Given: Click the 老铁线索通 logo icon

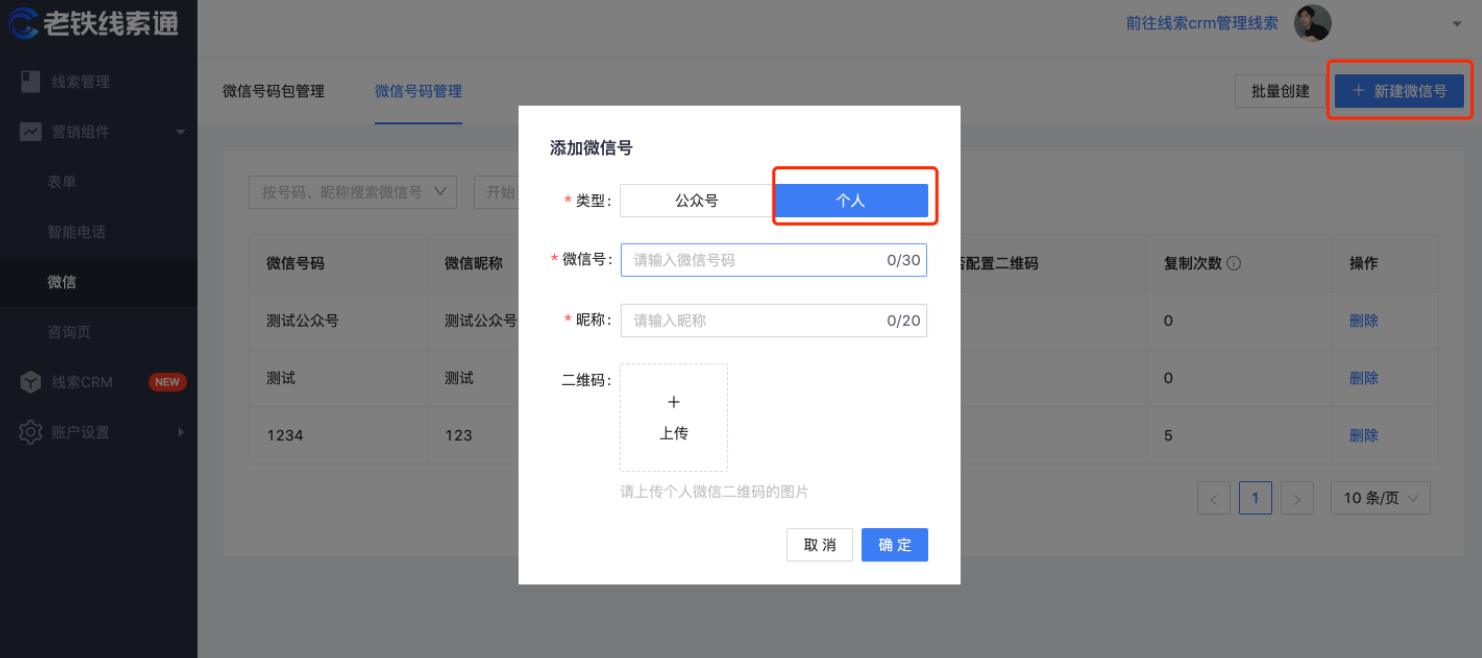Looking at the screenshot, I should click(22, 24).
